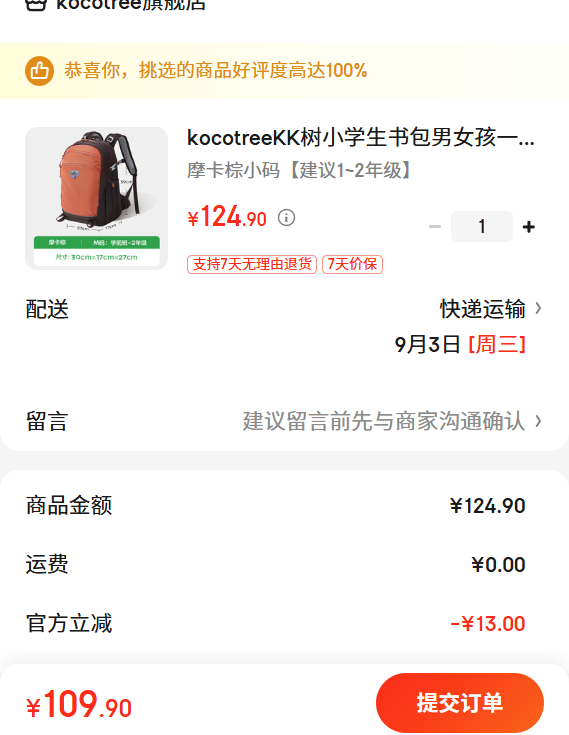Expand the 快递运输 delivery options chevron

pyautogui.click(x=539, y=308)
